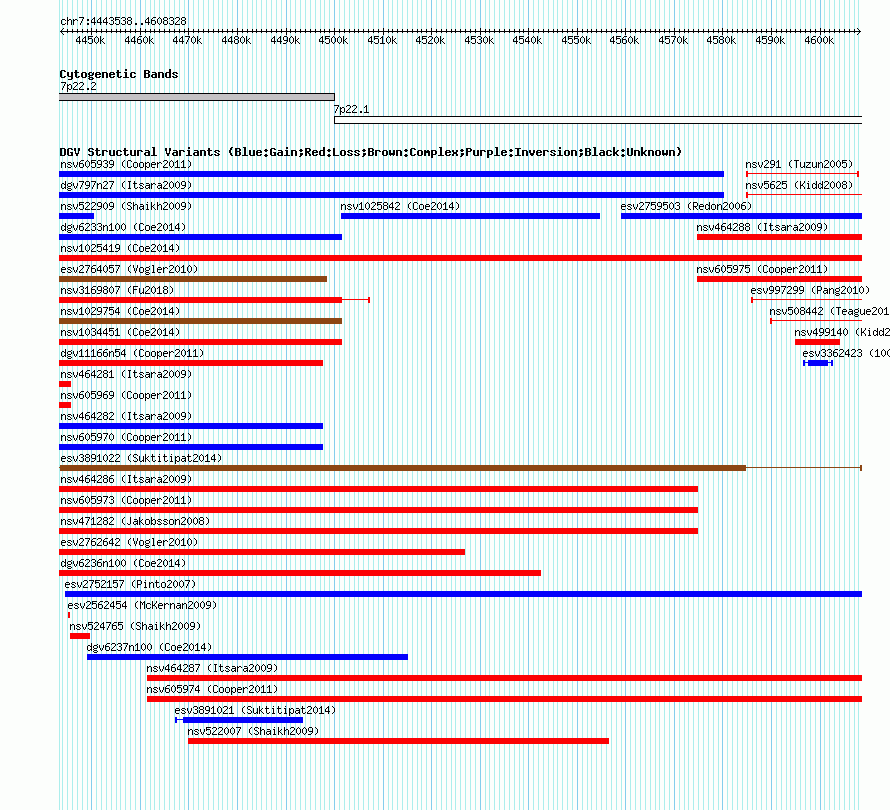The image size is (890, 810).
Task: Open the nsv508442 Teague variant label
Action: coord(829,311)
